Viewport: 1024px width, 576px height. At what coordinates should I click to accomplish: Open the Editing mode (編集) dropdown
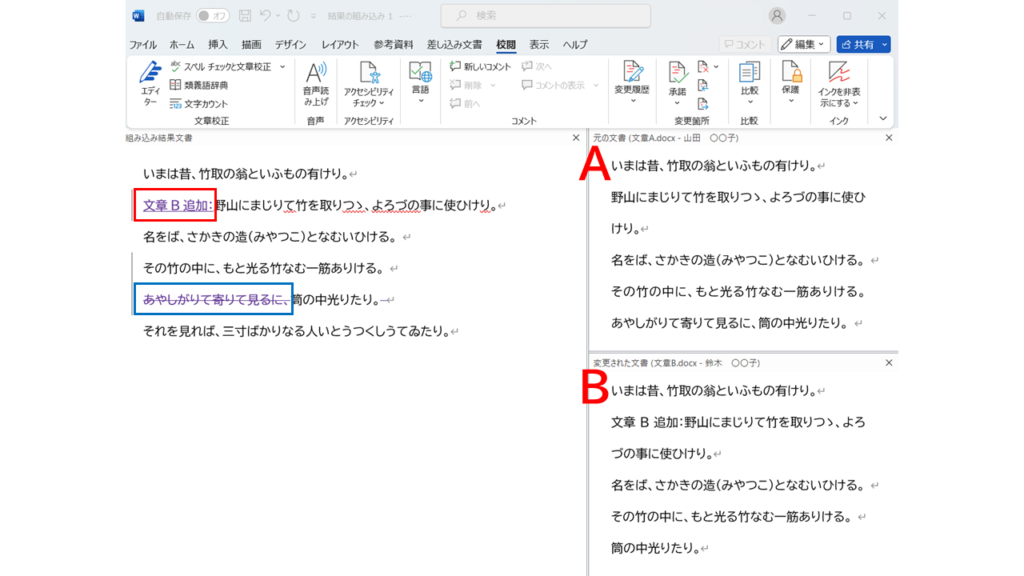click(x=804, y=44)
